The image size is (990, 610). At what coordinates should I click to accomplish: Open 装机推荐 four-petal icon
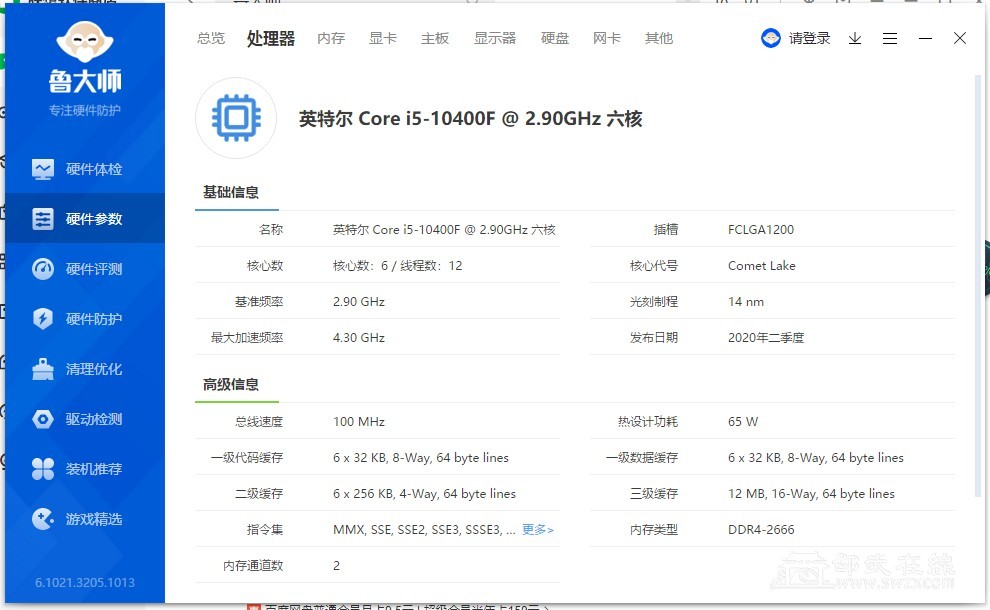point(43,469)
